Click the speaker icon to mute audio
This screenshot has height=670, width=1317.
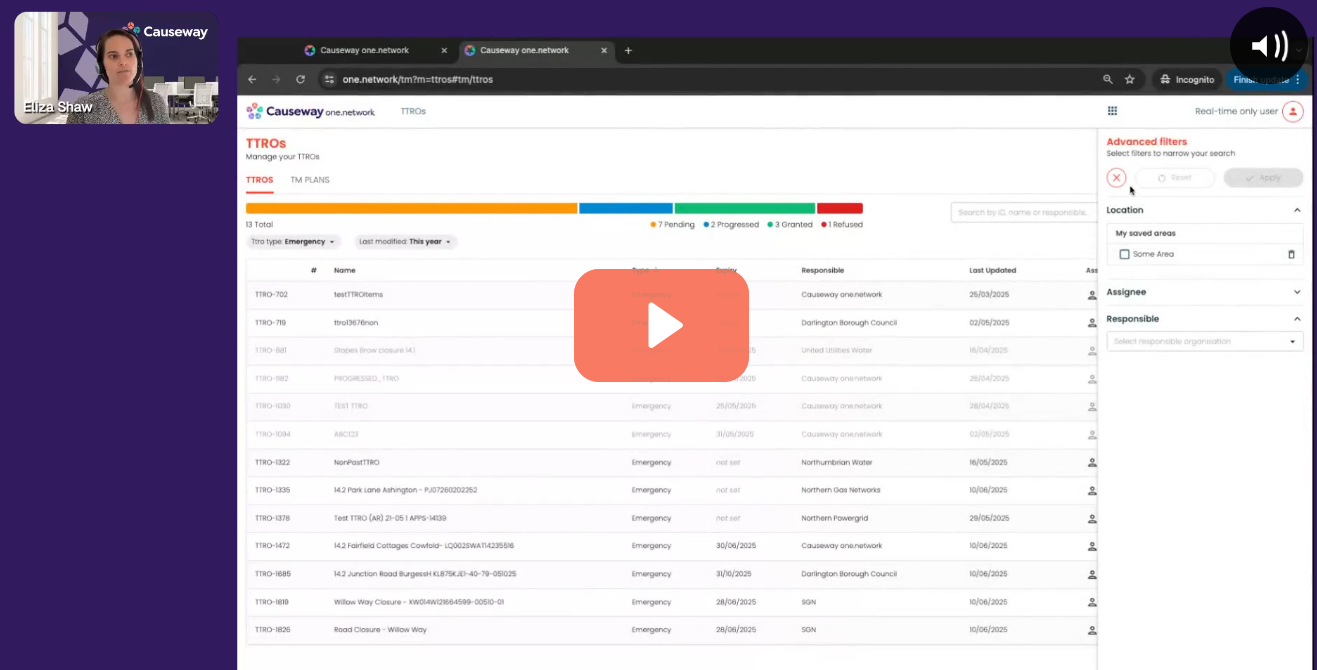tap(1268, 45)
